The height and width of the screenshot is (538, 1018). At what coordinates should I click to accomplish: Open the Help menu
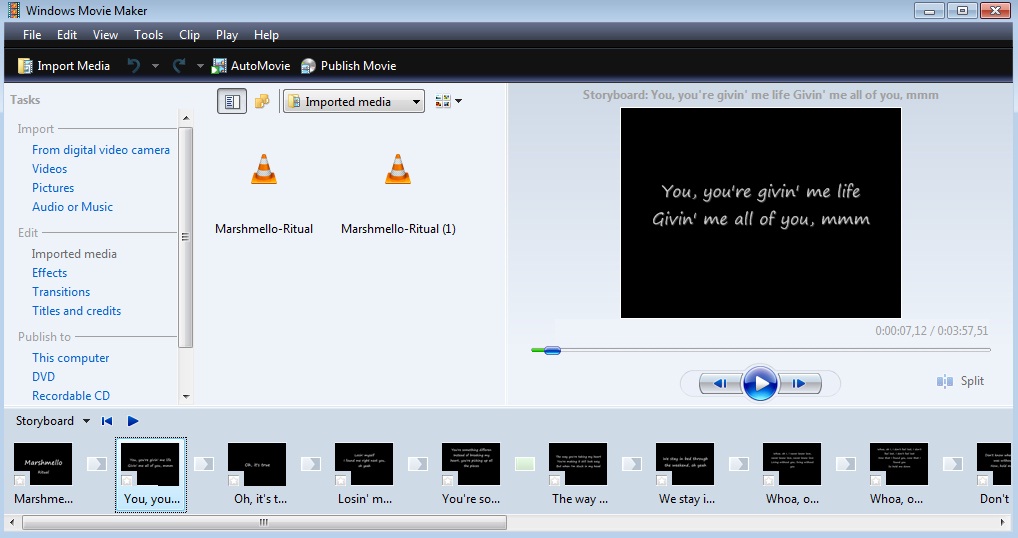[x=266, y=35]
